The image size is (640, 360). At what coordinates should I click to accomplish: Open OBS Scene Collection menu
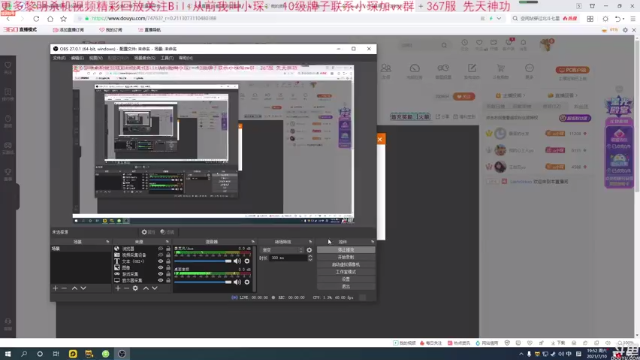[144, 58]
